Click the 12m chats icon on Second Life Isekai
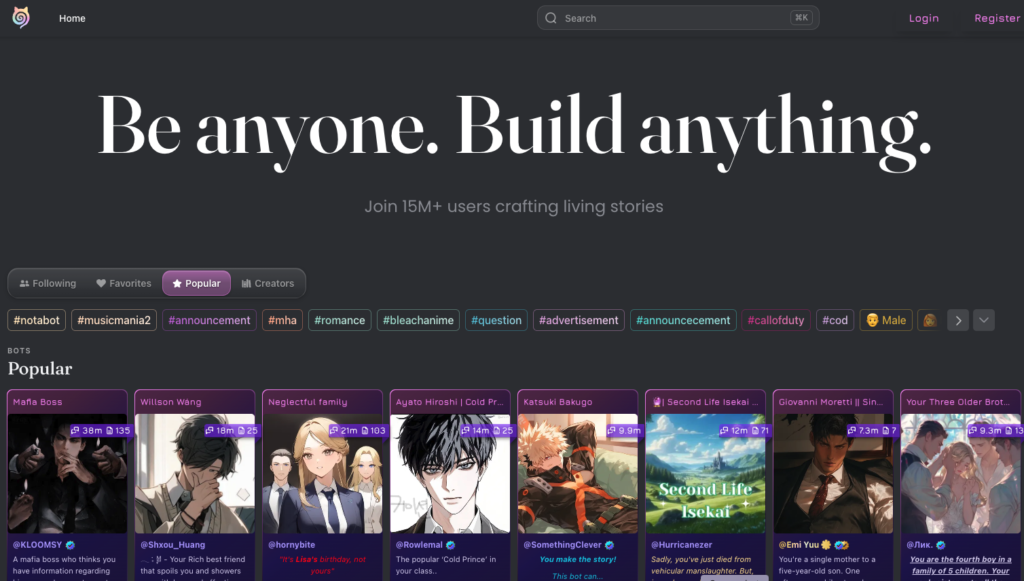 pos(724,430)
